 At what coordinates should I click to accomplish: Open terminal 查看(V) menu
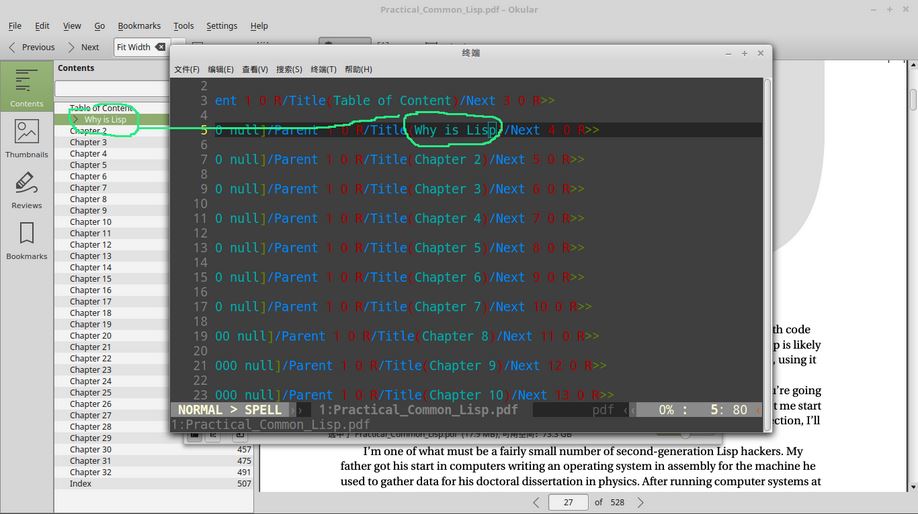tap(255, 69)
